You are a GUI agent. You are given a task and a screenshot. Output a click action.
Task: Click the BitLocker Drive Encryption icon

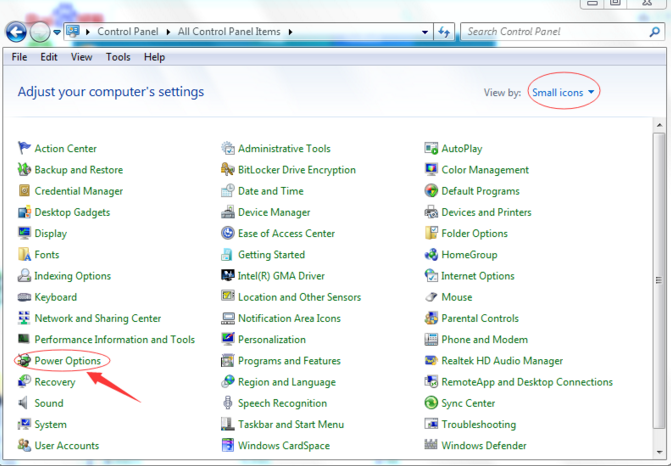tap(228, 169)
